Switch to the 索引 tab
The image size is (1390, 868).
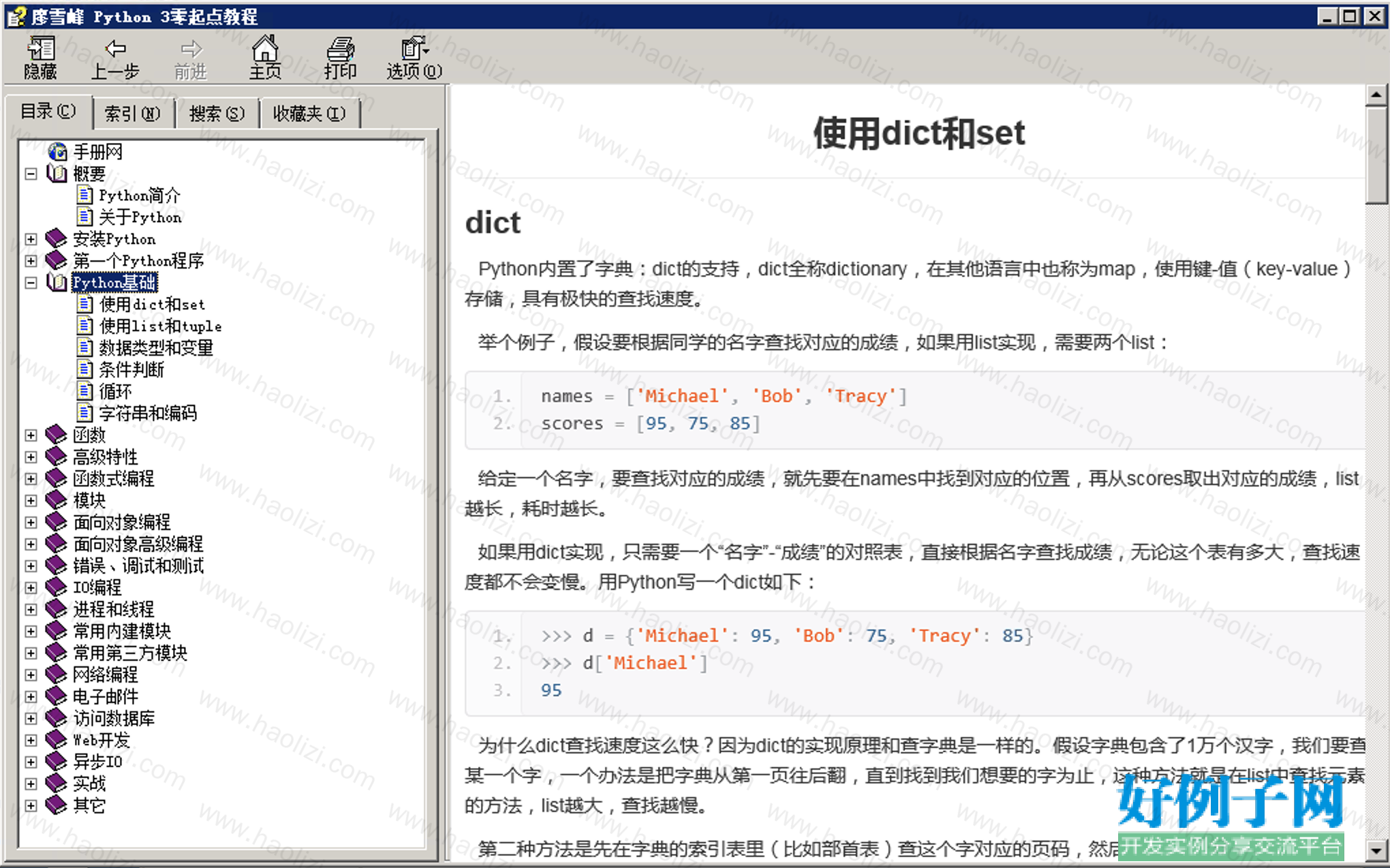click(x=133, y=113)
